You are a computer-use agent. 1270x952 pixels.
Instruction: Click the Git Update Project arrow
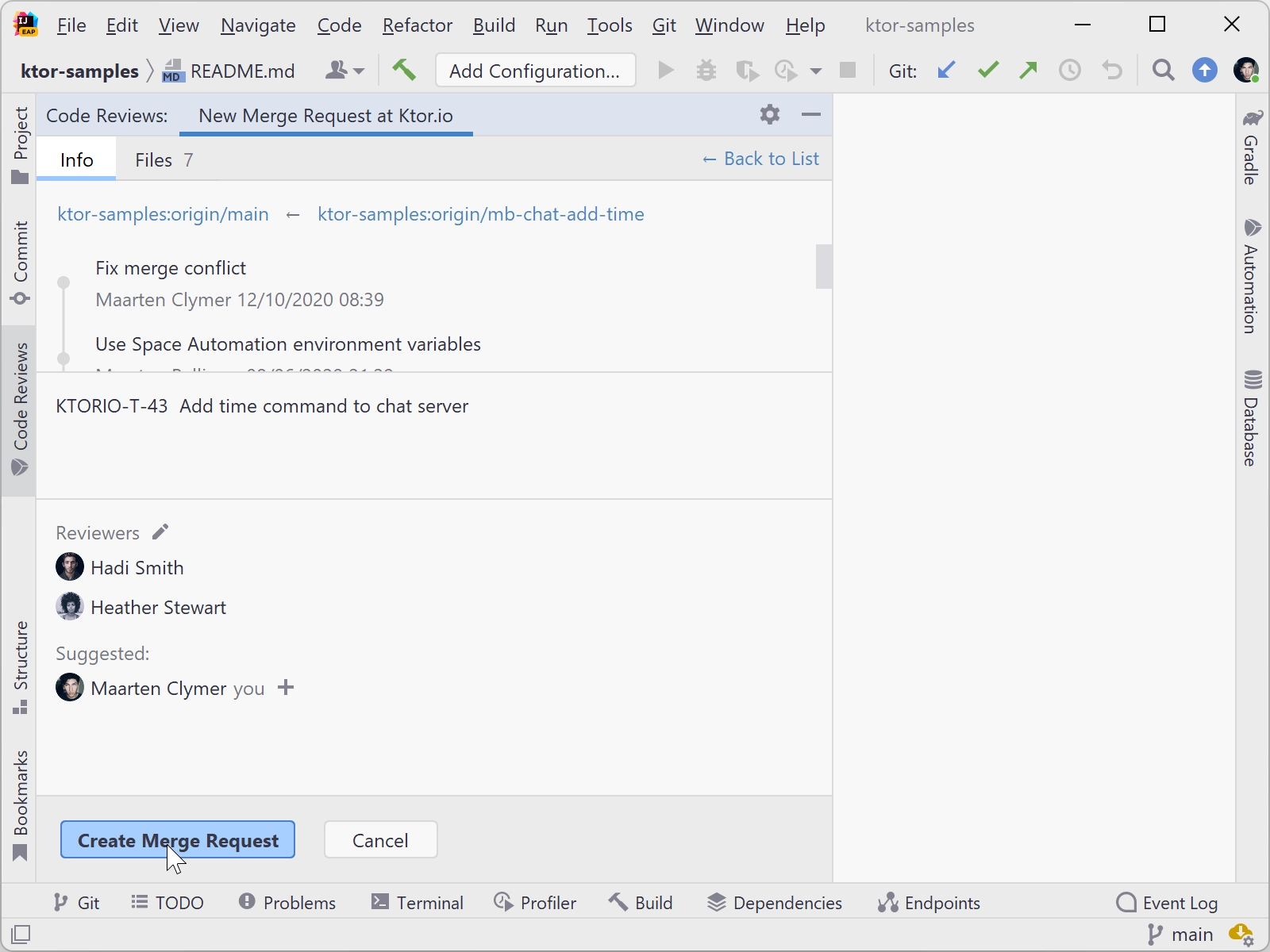click(x=946, y=71)
